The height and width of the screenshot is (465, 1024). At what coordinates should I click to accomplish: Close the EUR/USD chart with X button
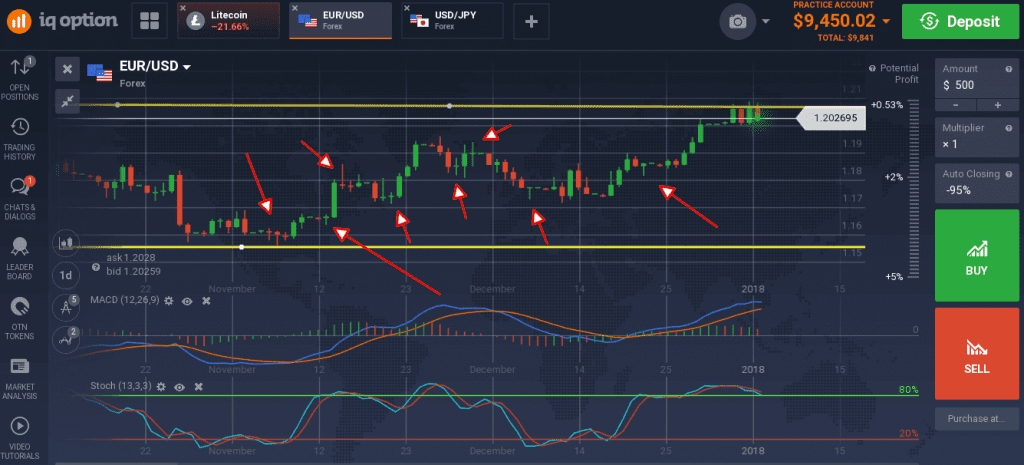click(67, 69)
